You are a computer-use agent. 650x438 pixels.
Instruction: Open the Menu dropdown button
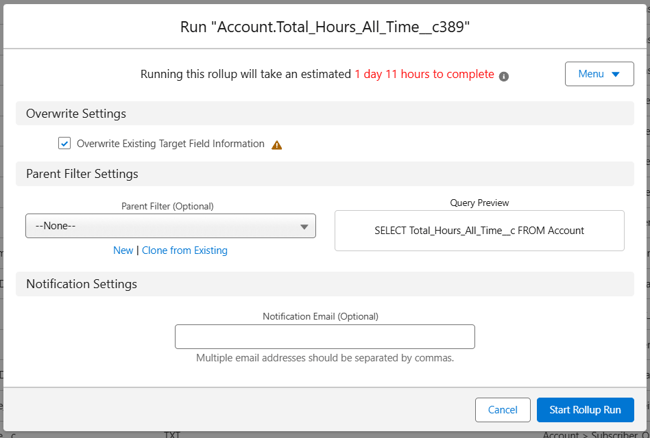599,74
